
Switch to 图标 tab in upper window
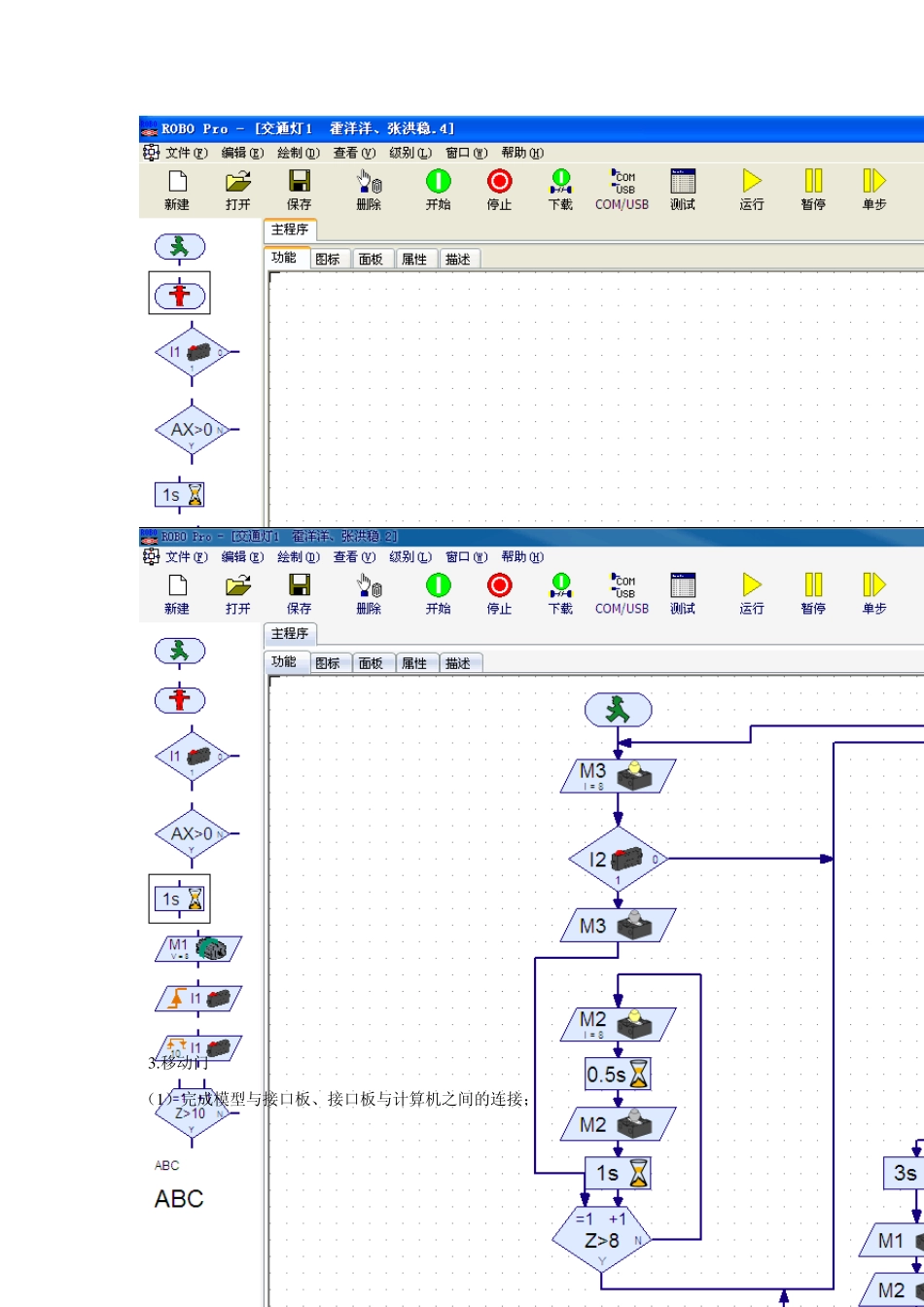tap(329, 260)
